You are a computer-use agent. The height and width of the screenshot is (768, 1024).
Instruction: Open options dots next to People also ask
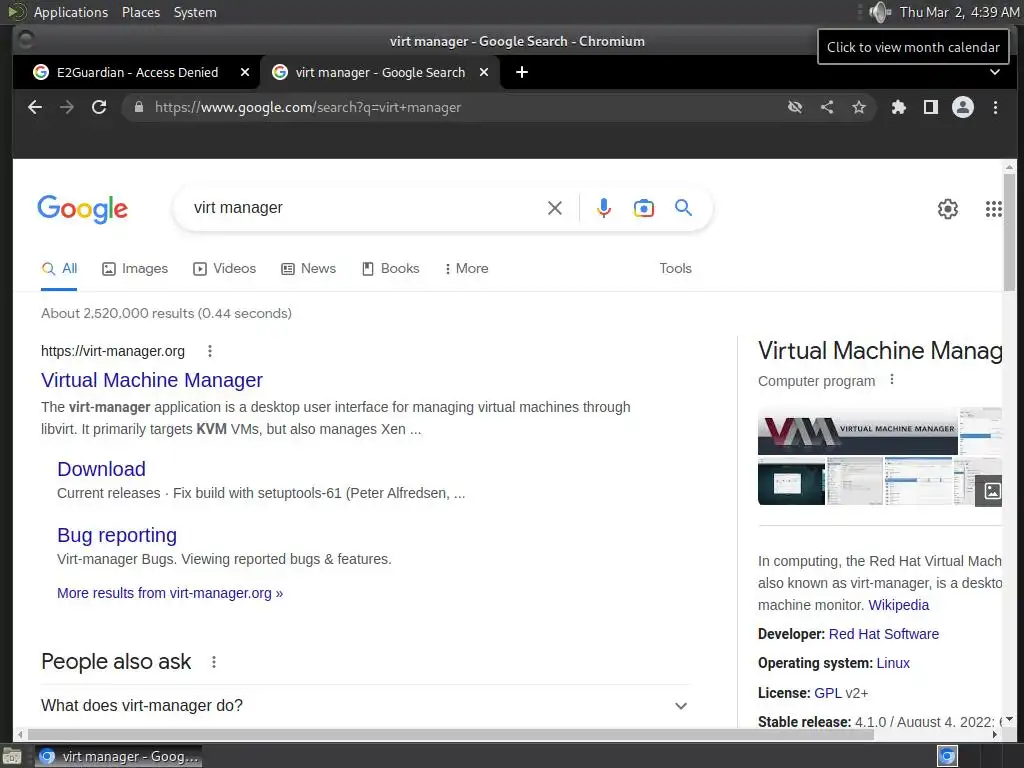[214, 662]
